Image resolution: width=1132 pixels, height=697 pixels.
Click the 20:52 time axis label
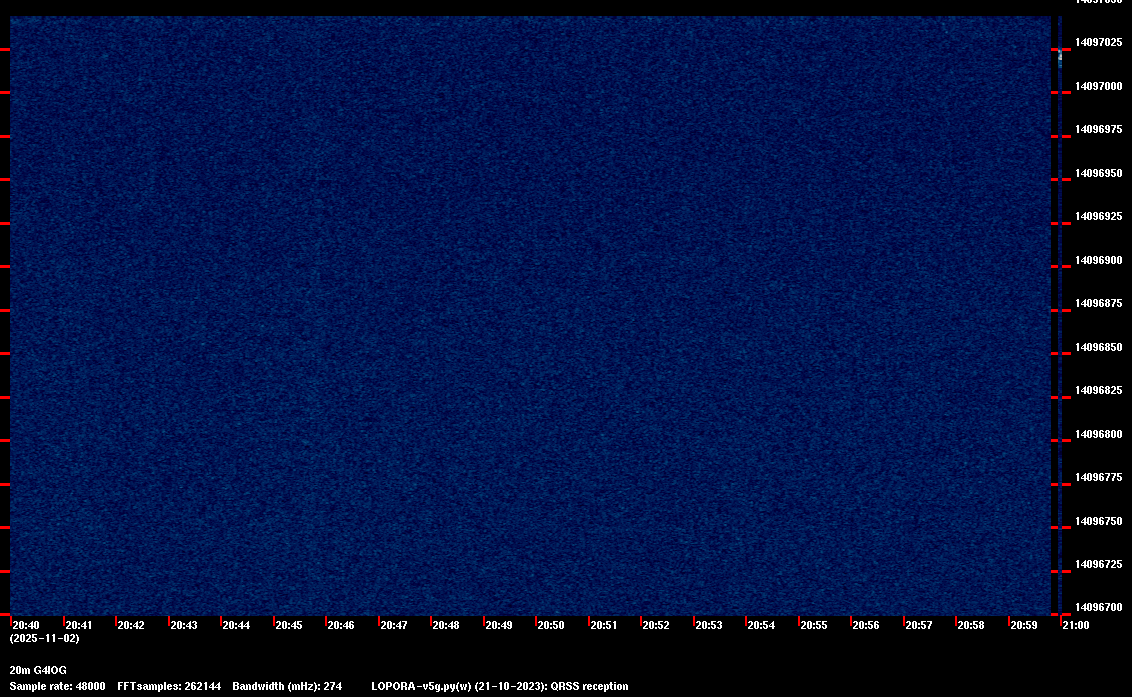tap(656, 625)
